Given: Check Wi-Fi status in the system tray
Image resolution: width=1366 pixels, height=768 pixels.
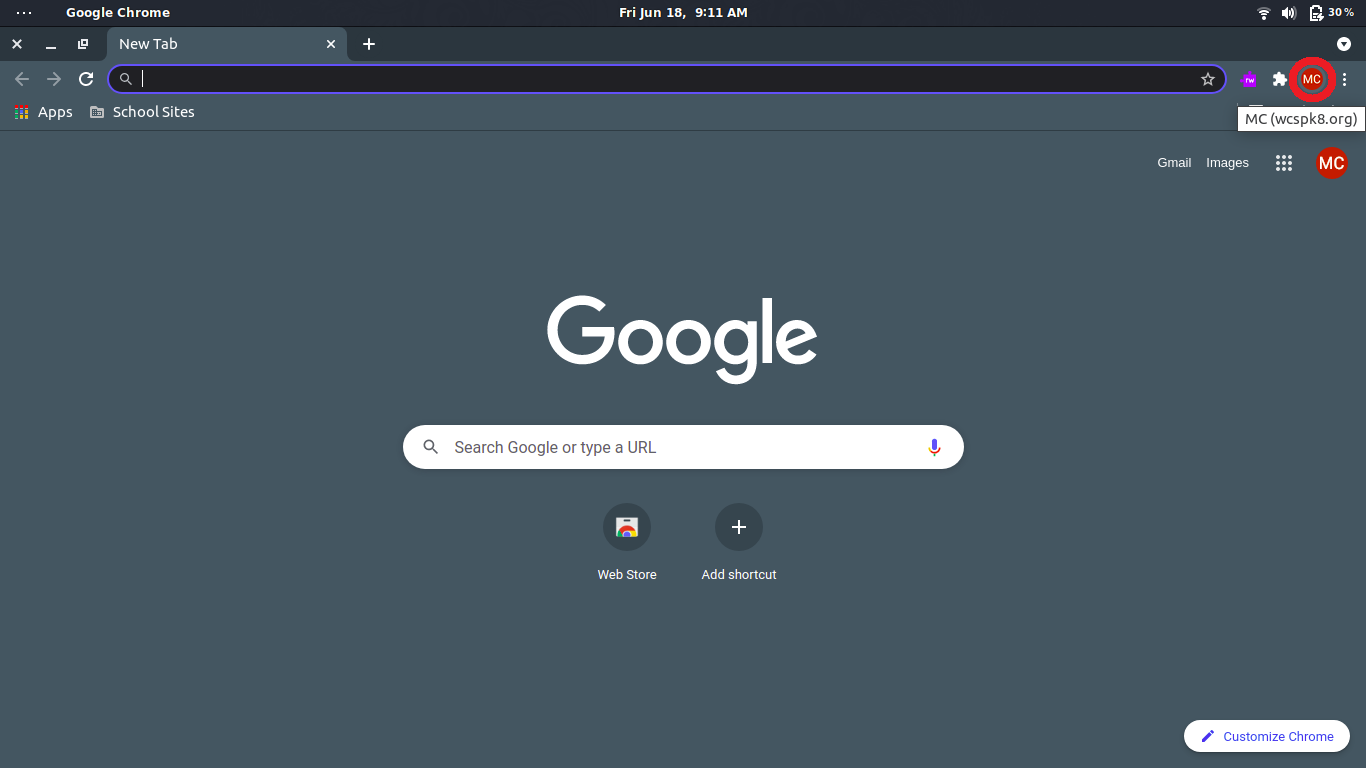Looking at the screenshot, I should (x=1264, y=13).
